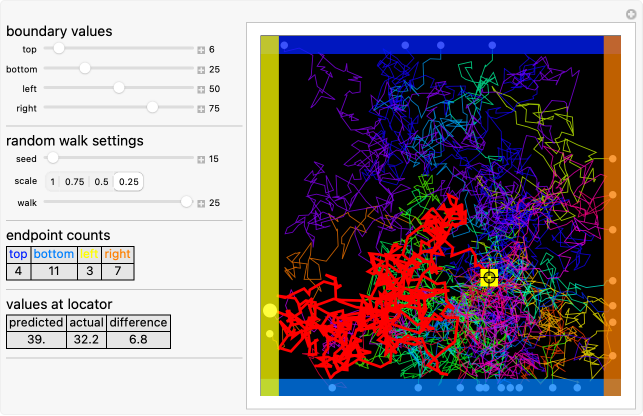The image size is (643, 416).
Task: Expand the top slider plus control
Action: click(x=201, y=50)
